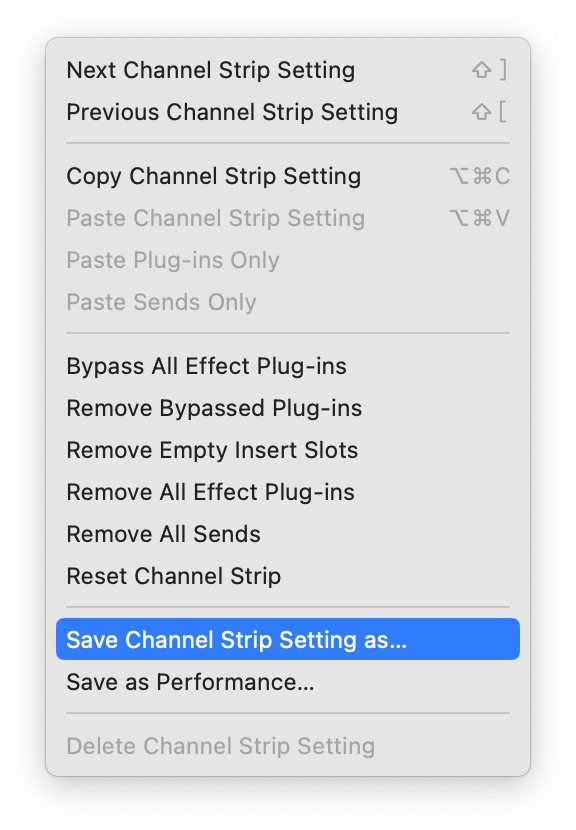Choose Remove Empty Insert Slots
Viewport: 576px width, 830px height.
coord(288,450)
